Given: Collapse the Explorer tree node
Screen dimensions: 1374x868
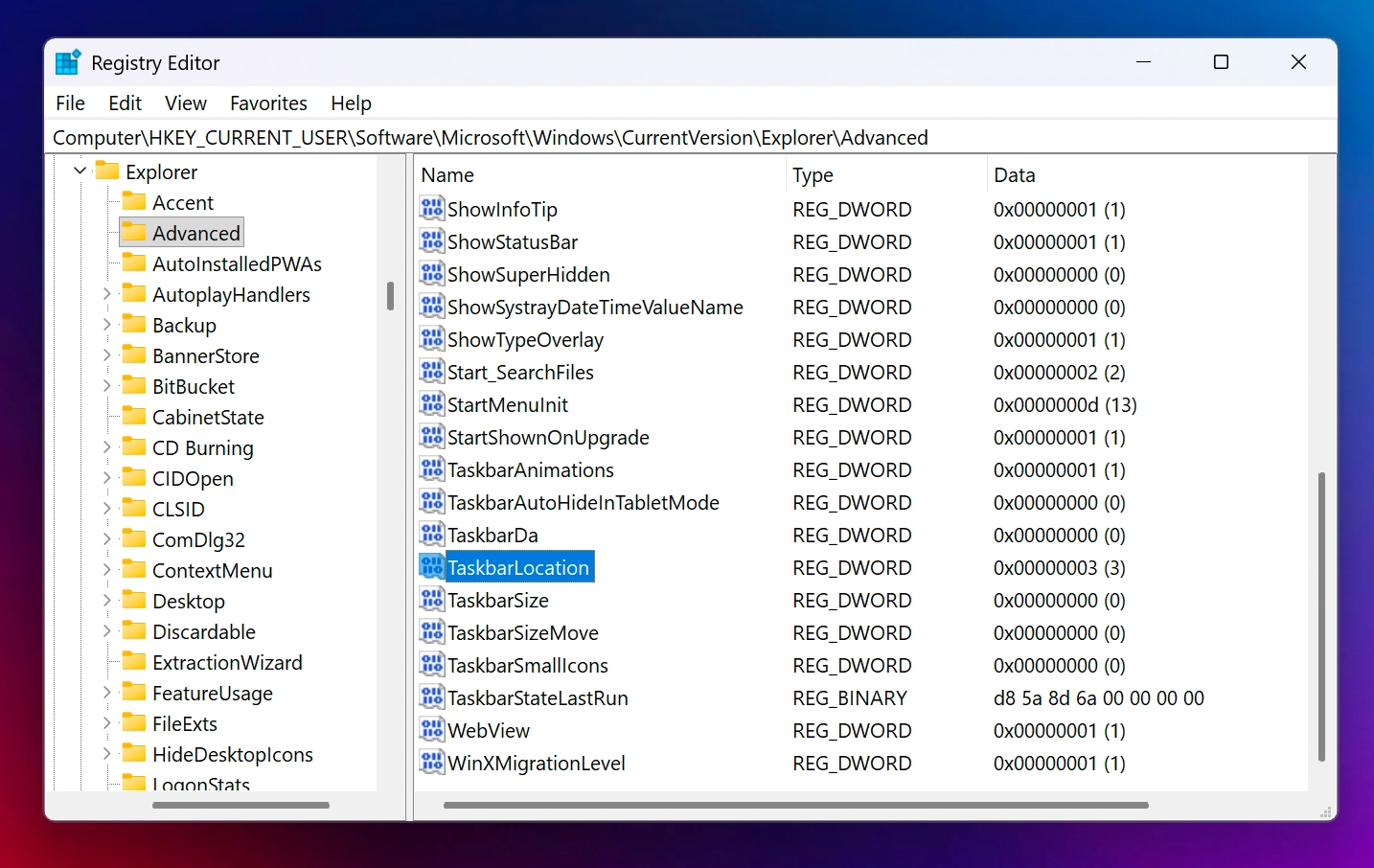Looking at the screenshot, I should pyautogui.click(x=80, y=171).
